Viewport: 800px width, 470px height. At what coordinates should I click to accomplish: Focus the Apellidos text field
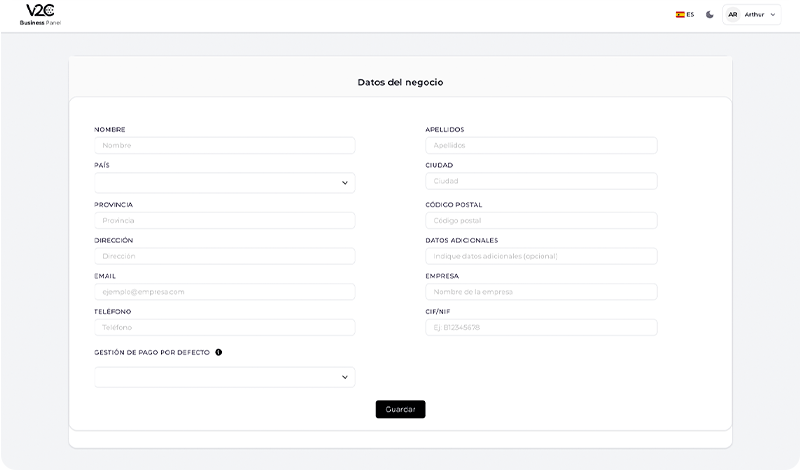tap(541, 146)
